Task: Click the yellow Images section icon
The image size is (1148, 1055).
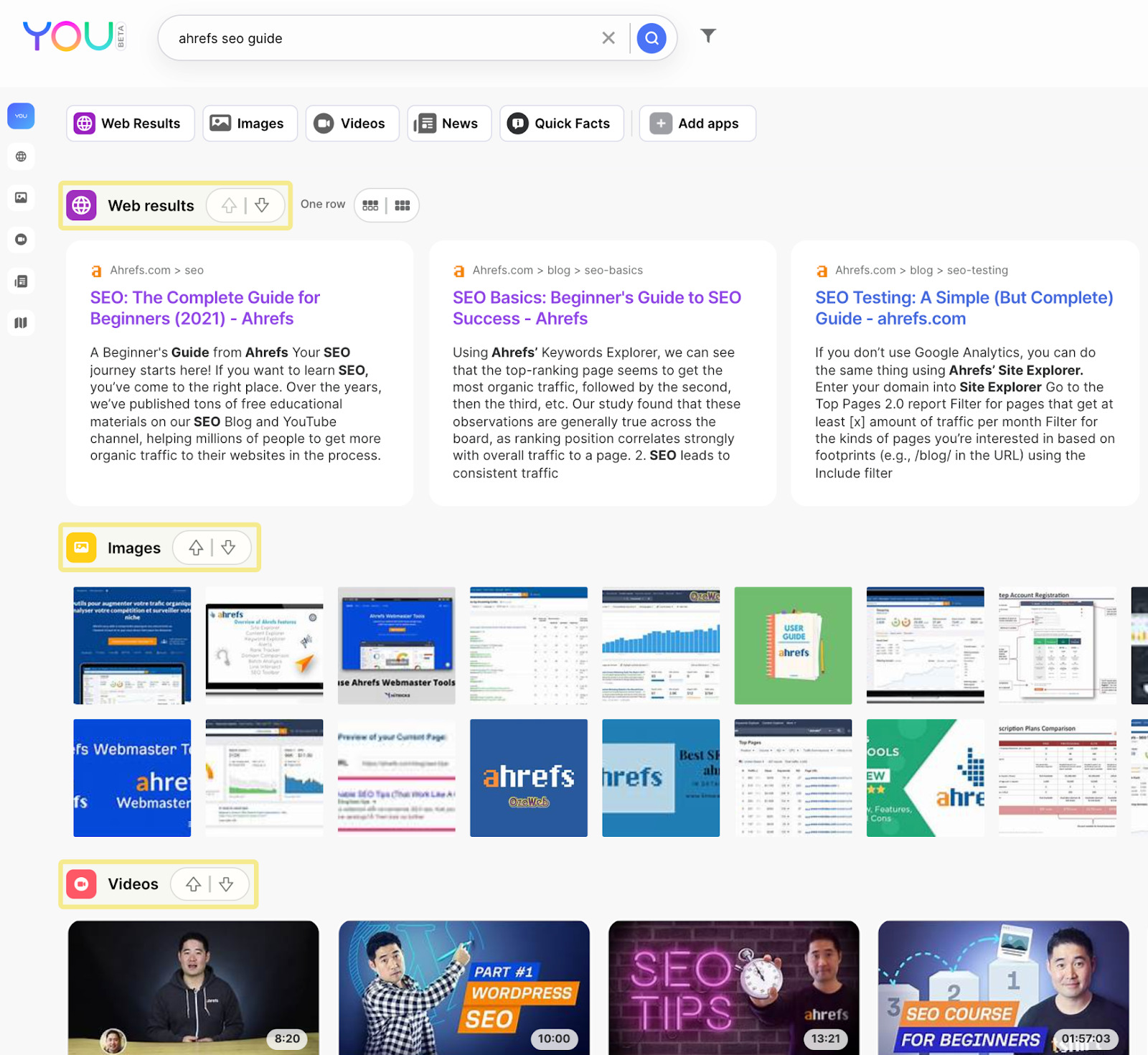Action: pos(82,548)
